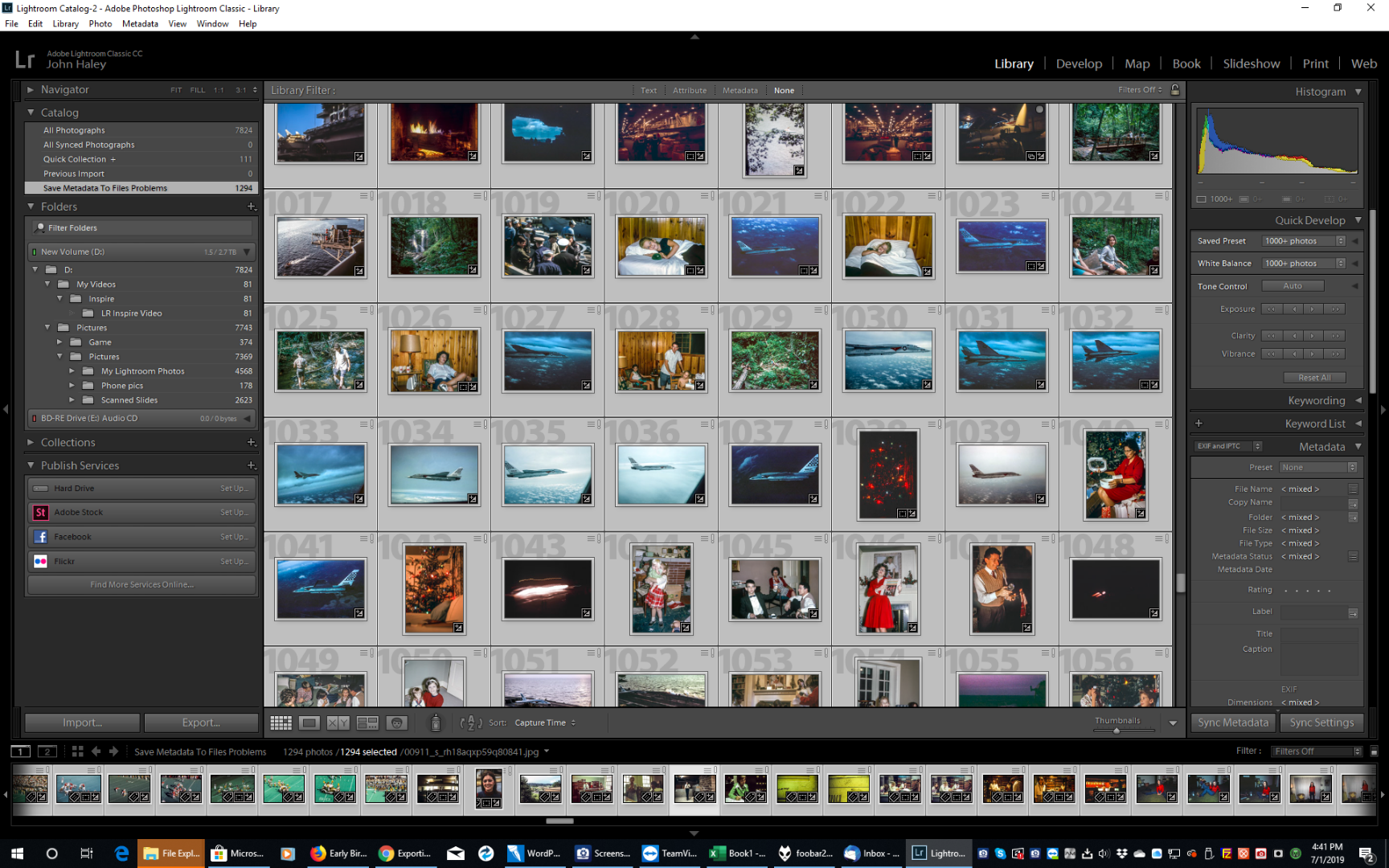Apply Auto tone control
Screen dimensions: 1389x868
(x=1293, y=286)
